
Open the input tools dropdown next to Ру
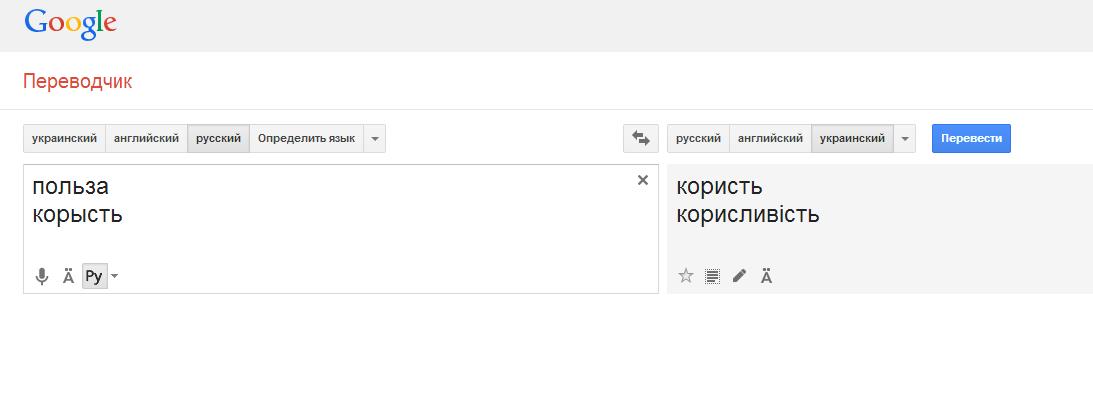click(114, 276)
